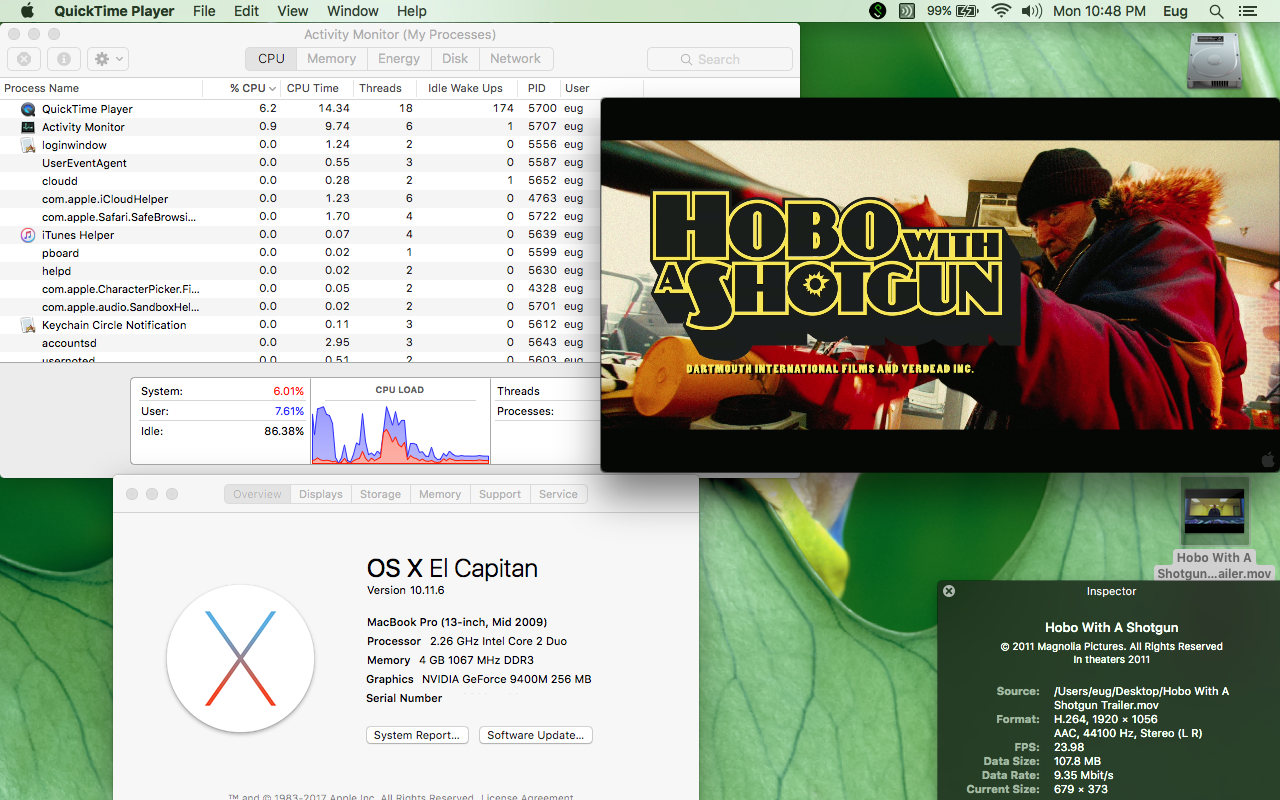Open the Service tab
Viewport: 1280px width, 800px height.
pos(558,494)
